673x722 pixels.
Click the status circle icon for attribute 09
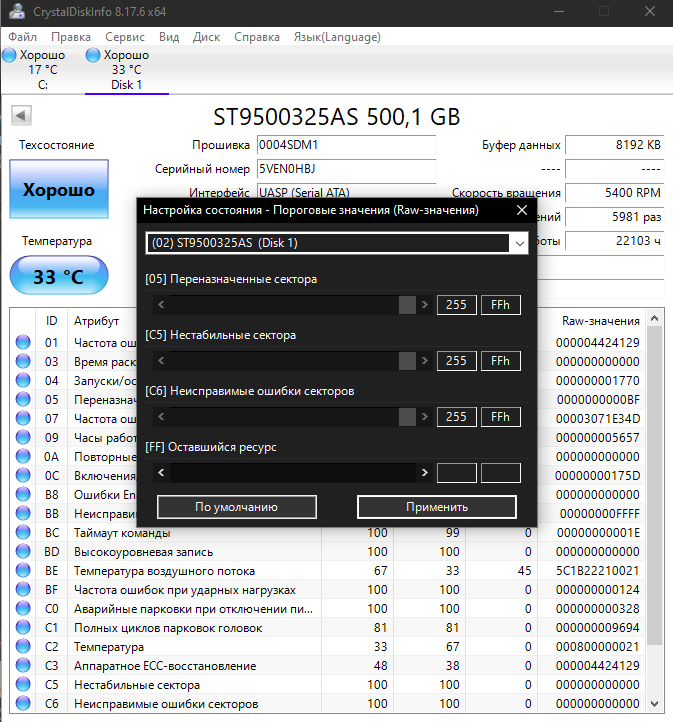(23, 437)
